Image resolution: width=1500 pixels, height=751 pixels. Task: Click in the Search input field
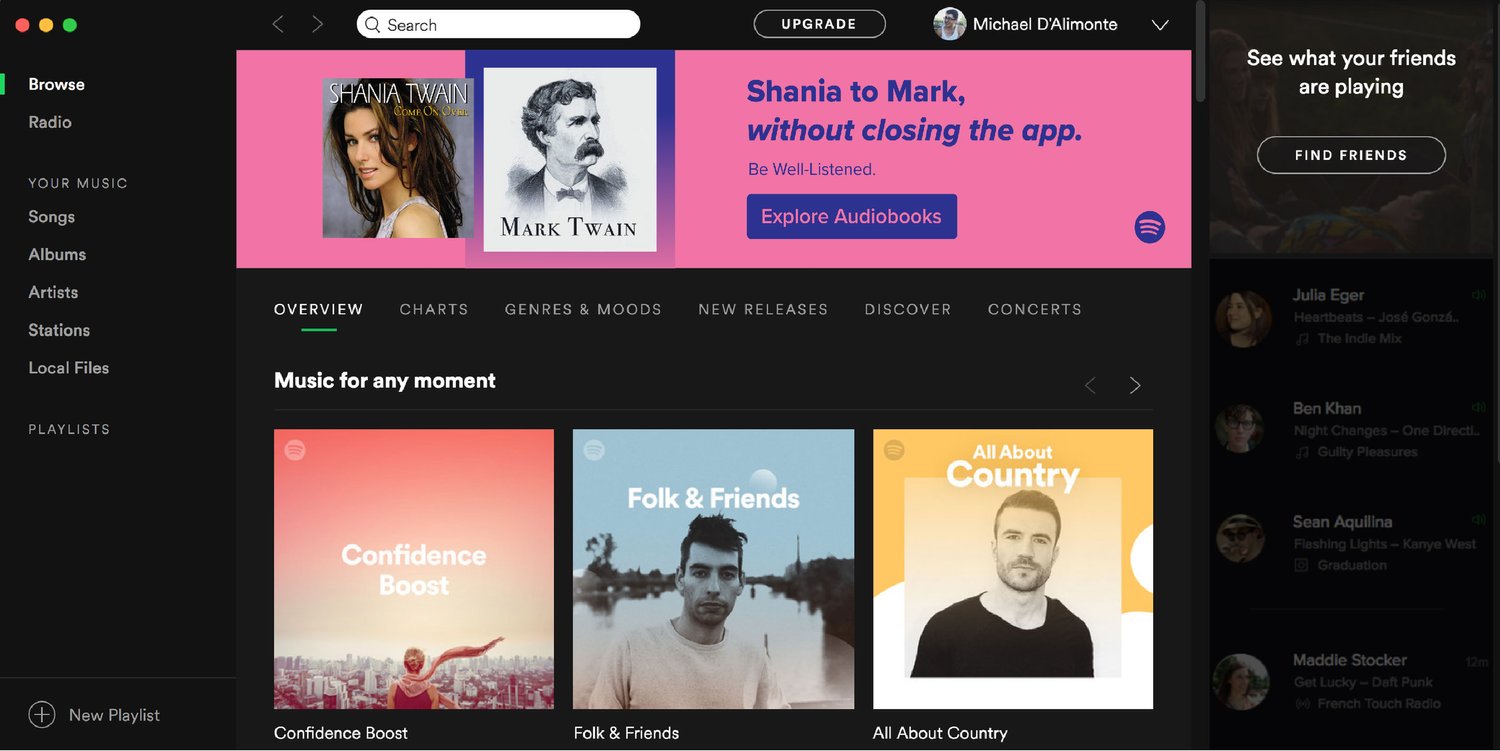(x=498, y=24)
